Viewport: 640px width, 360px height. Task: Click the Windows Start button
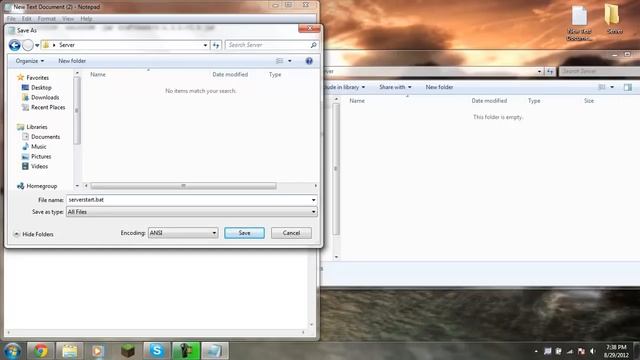pos(12,351)
